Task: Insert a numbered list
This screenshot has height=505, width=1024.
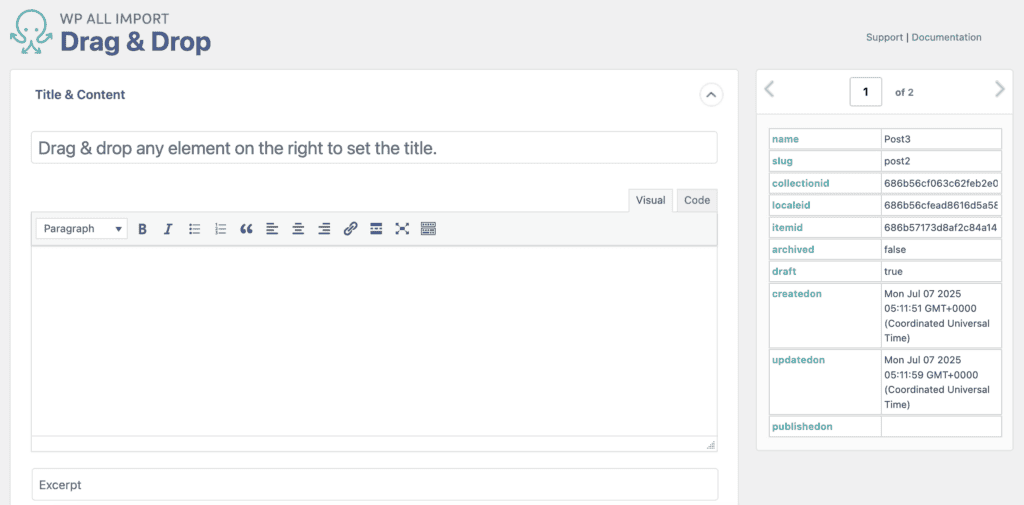Action: 220,229
